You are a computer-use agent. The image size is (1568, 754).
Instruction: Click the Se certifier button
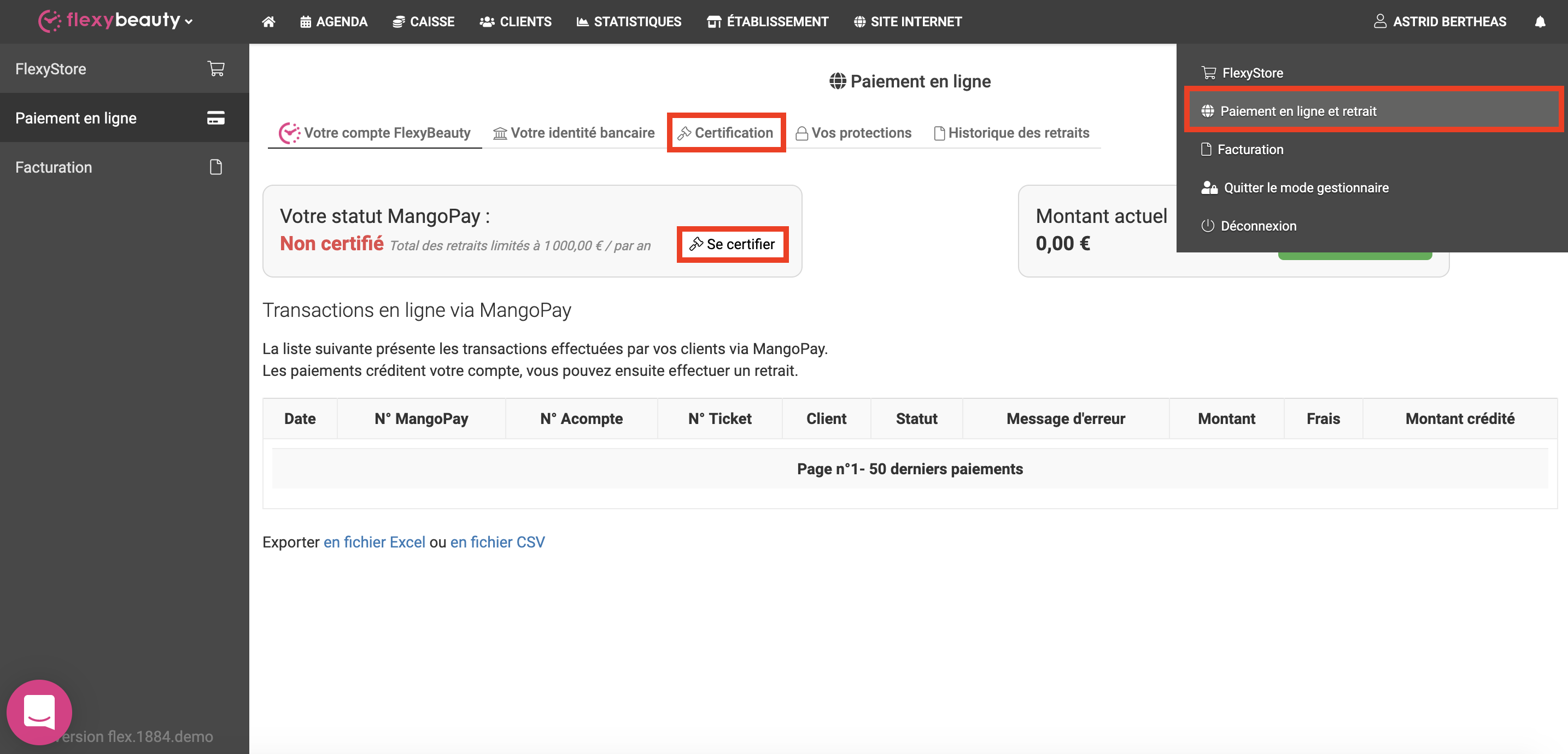pyautogui.click(x=732, y=244)
